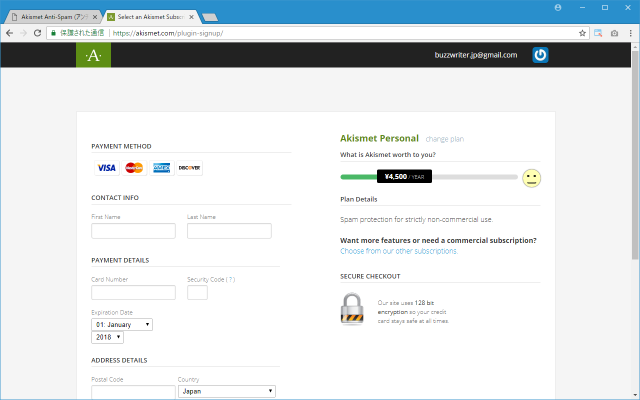The width and height of the screenshot is (640, 400).
Task: Click the buzzwriter.jp@gmail.com account email
Action: (x=476, y=55)
